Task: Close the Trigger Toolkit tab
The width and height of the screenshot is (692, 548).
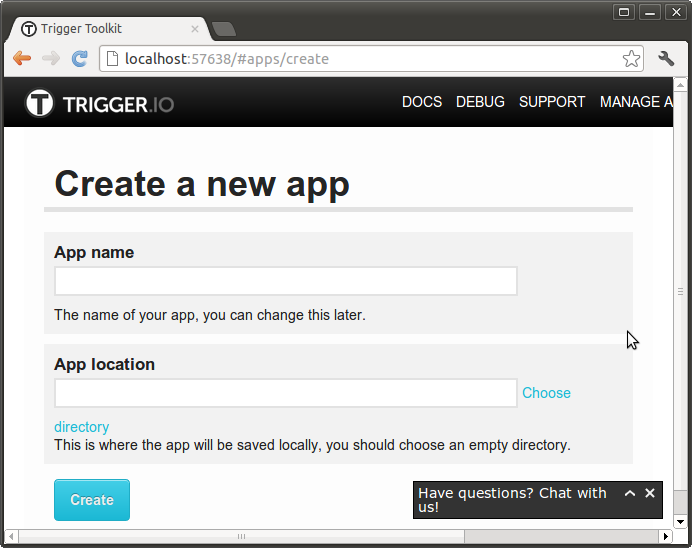Action: click(x=195, y=29)
